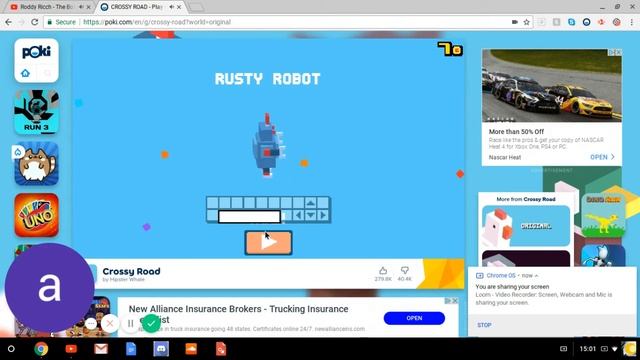Open Gmail from the shelf

[x=101, y=349]
